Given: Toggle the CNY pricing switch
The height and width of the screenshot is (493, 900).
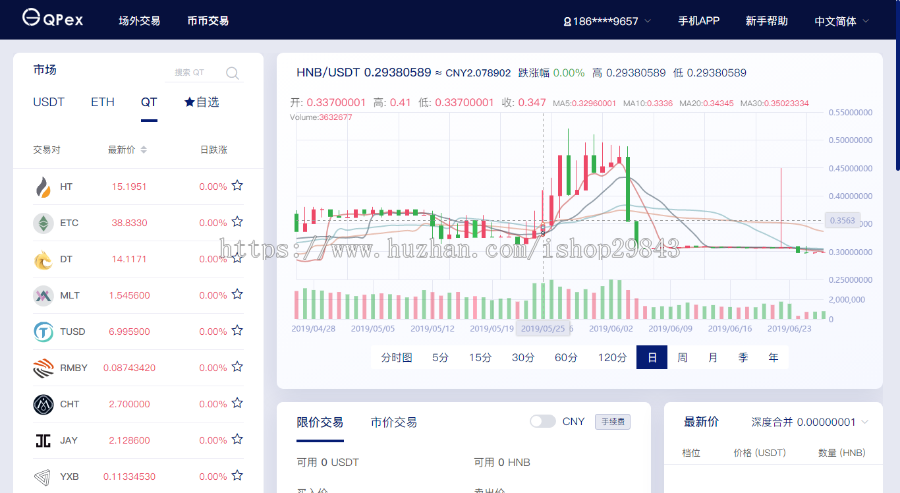Looking at the screenshot, I should pos(542,422).
